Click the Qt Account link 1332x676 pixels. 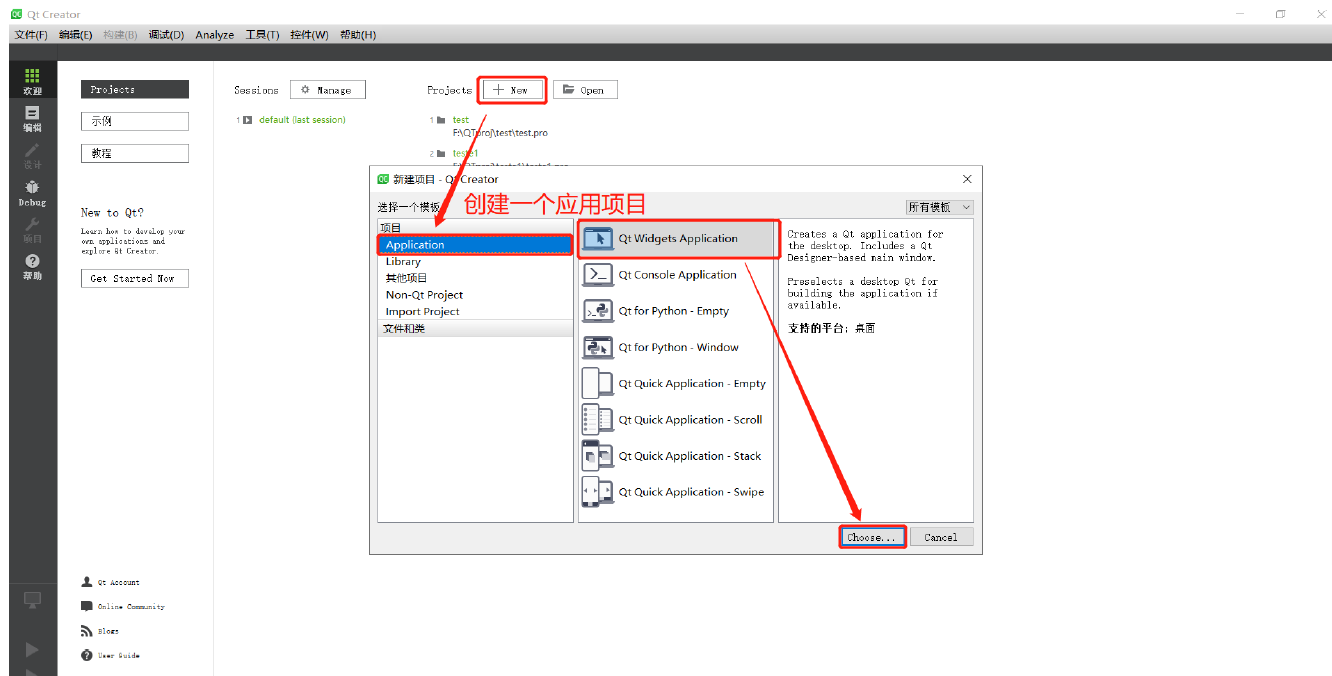(x=119, y=582)
